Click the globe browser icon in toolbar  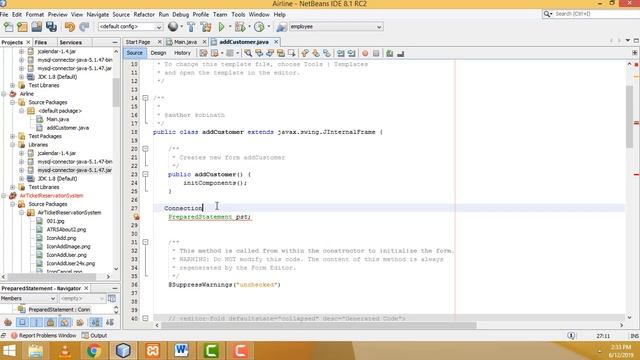173,27
